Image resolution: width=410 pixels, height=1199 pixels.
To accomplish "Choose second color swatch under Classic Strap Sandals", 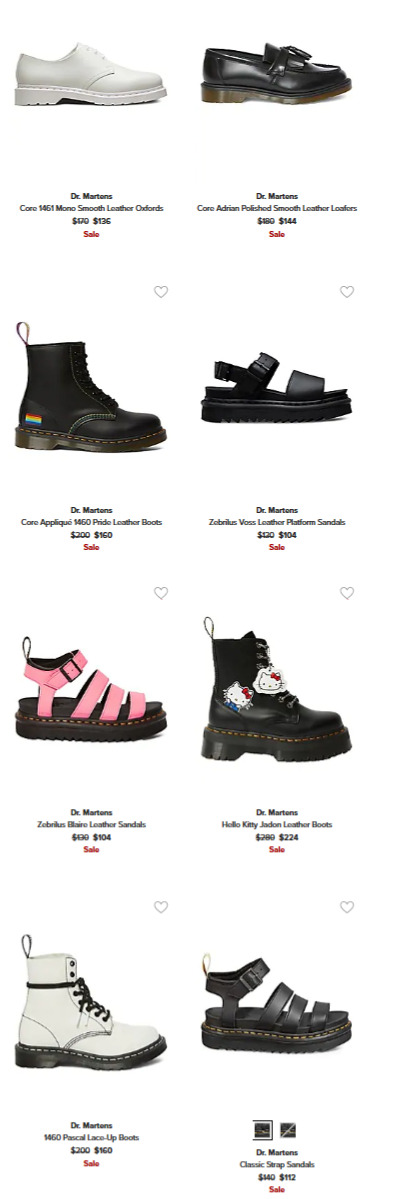I will point(288,1129).
